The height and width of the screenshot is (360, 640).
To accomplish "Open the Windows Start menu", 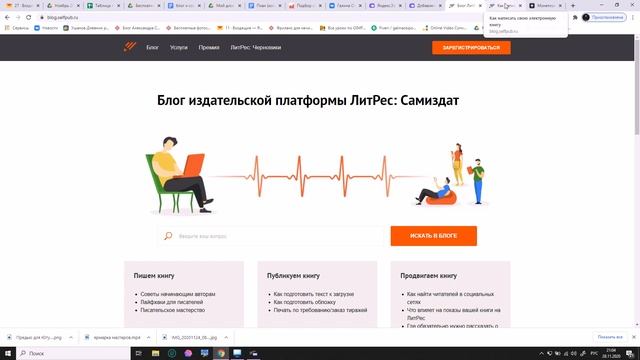I will (x=8, y=353).
